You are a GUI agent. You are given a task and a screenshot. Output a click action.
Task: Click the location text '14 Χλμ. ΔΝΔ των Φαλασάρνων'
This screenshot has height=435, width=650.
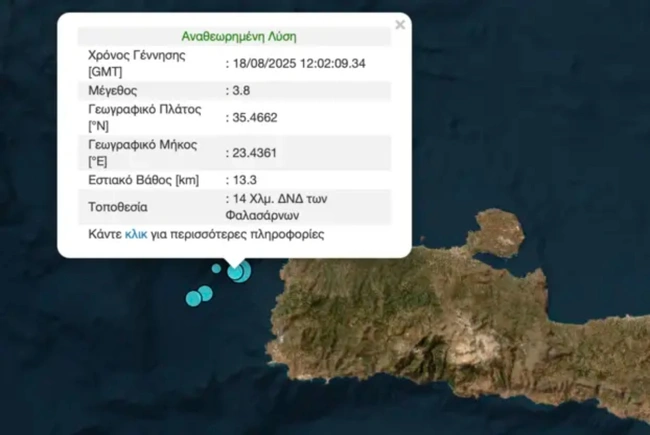(x=276, y=207)
